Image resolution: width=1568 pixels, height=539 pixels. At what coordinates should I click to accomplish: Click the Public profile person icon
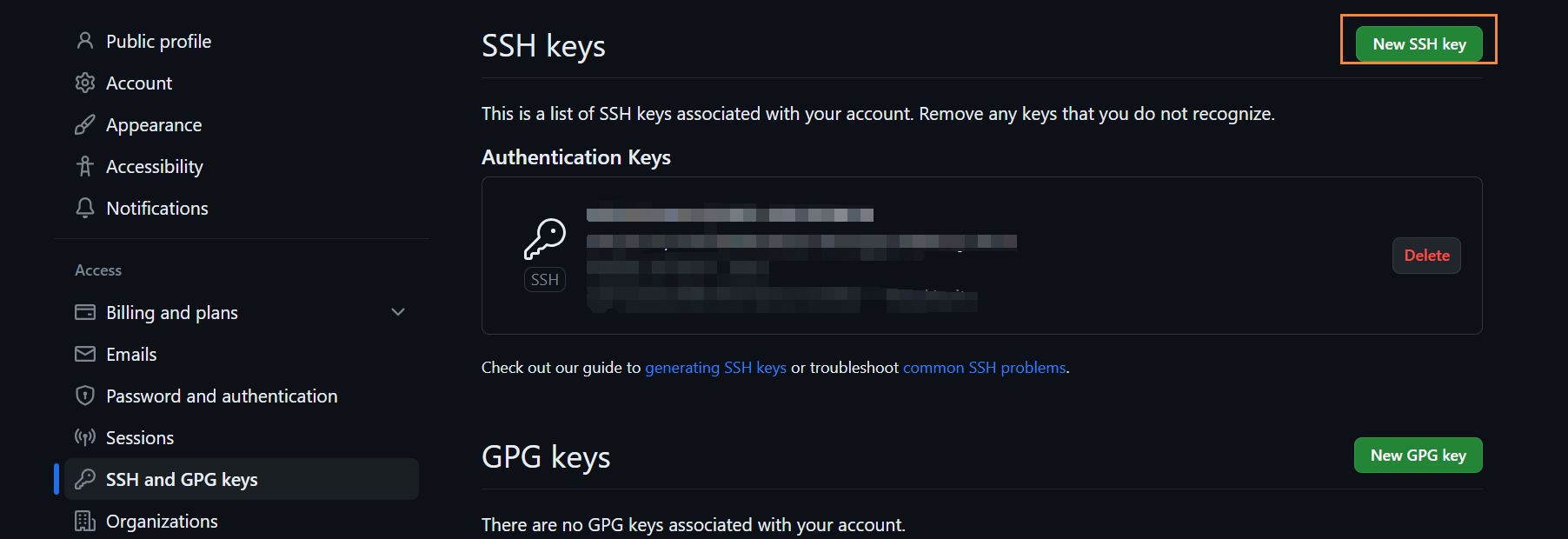point(85,41)
